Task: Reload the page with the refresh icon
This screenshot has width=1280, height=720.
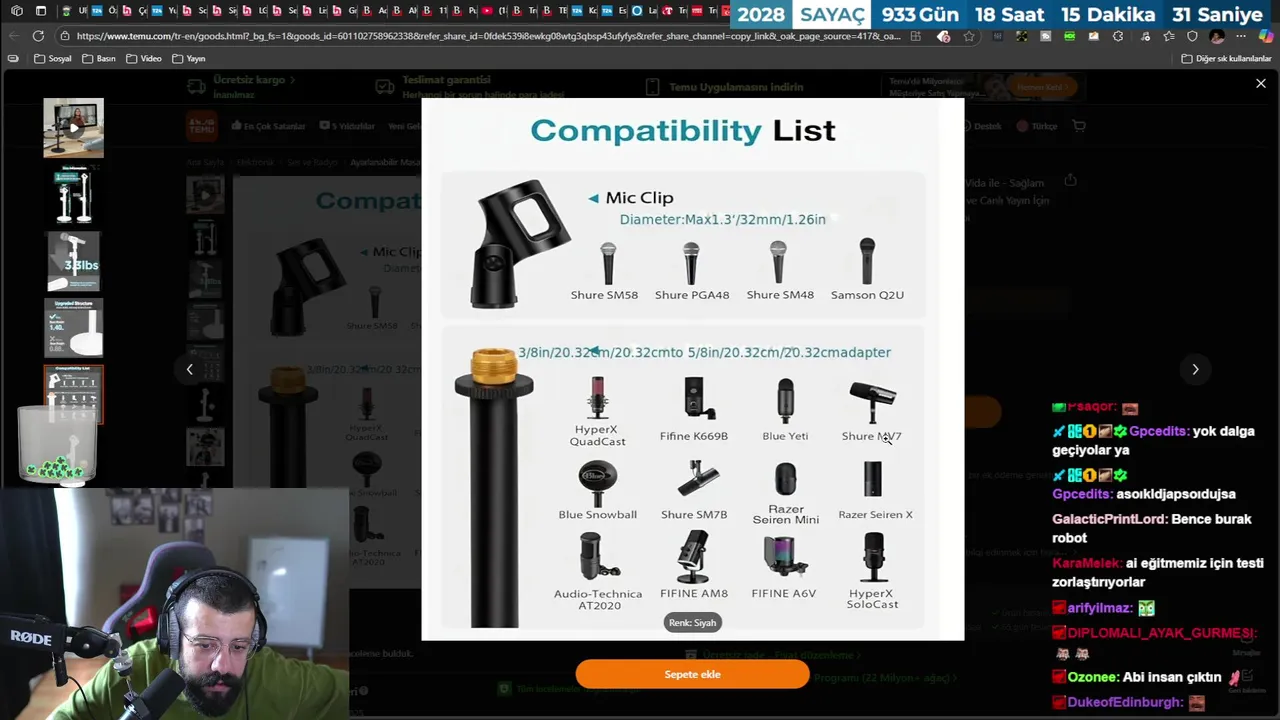Action: pyautogui.click(x=38, y=36)
